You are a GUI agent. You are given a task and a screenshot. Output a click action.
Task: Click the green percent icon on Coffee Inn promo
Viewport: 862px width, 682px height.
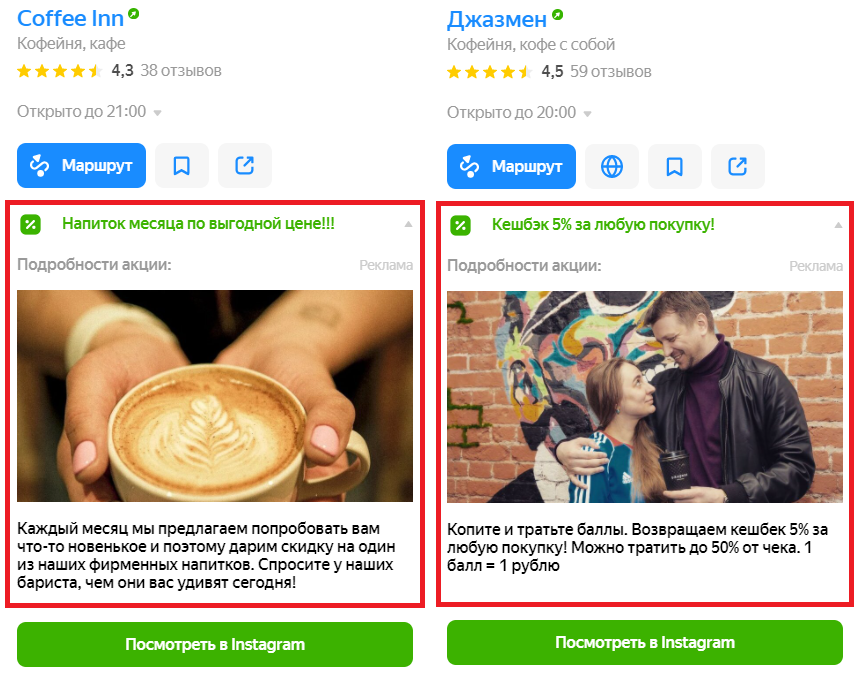pos(31,224)
